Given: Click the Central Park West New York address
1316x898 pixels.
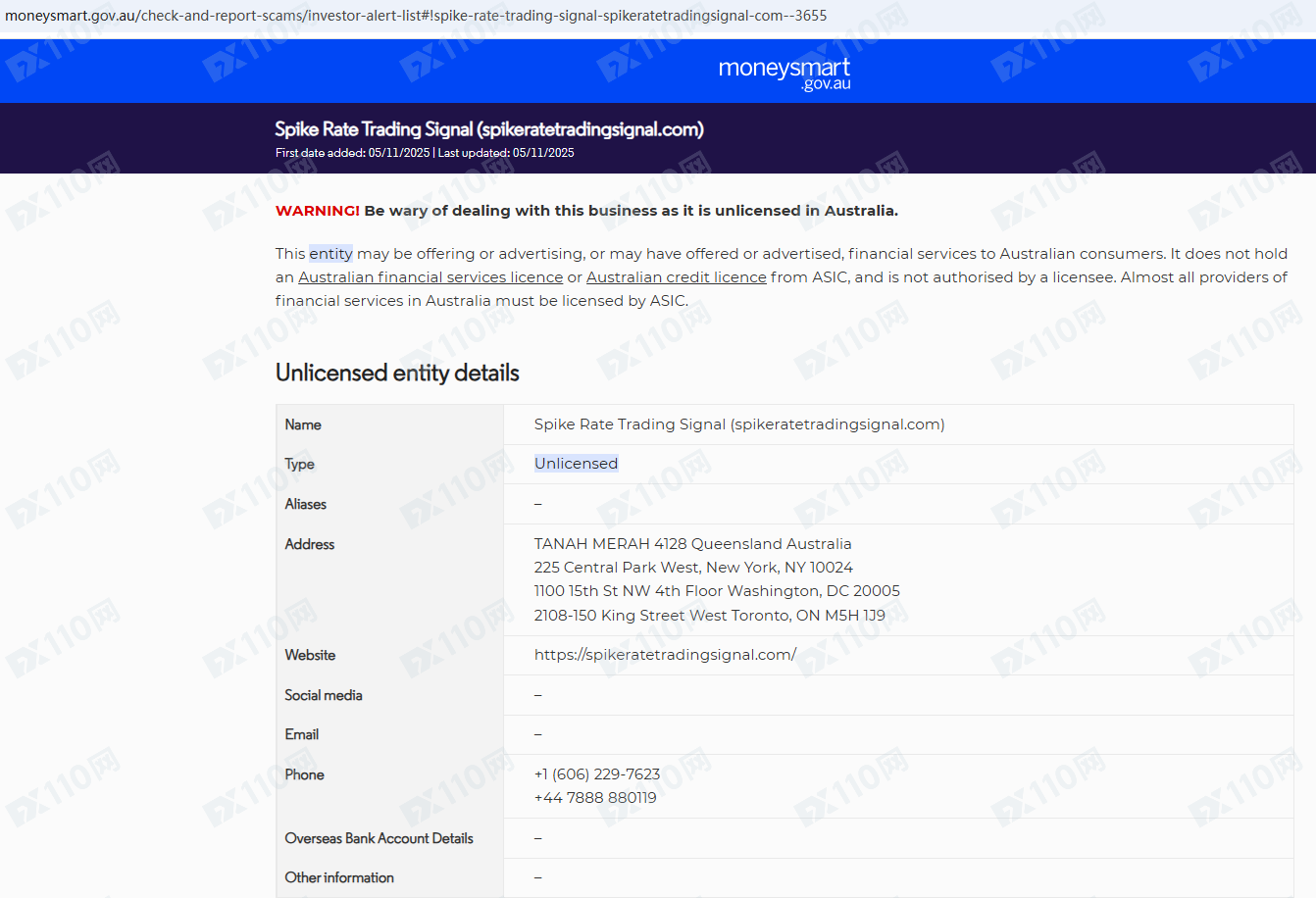Looking at the screenshot, I should pyautogui.click(x=692, y=568).
